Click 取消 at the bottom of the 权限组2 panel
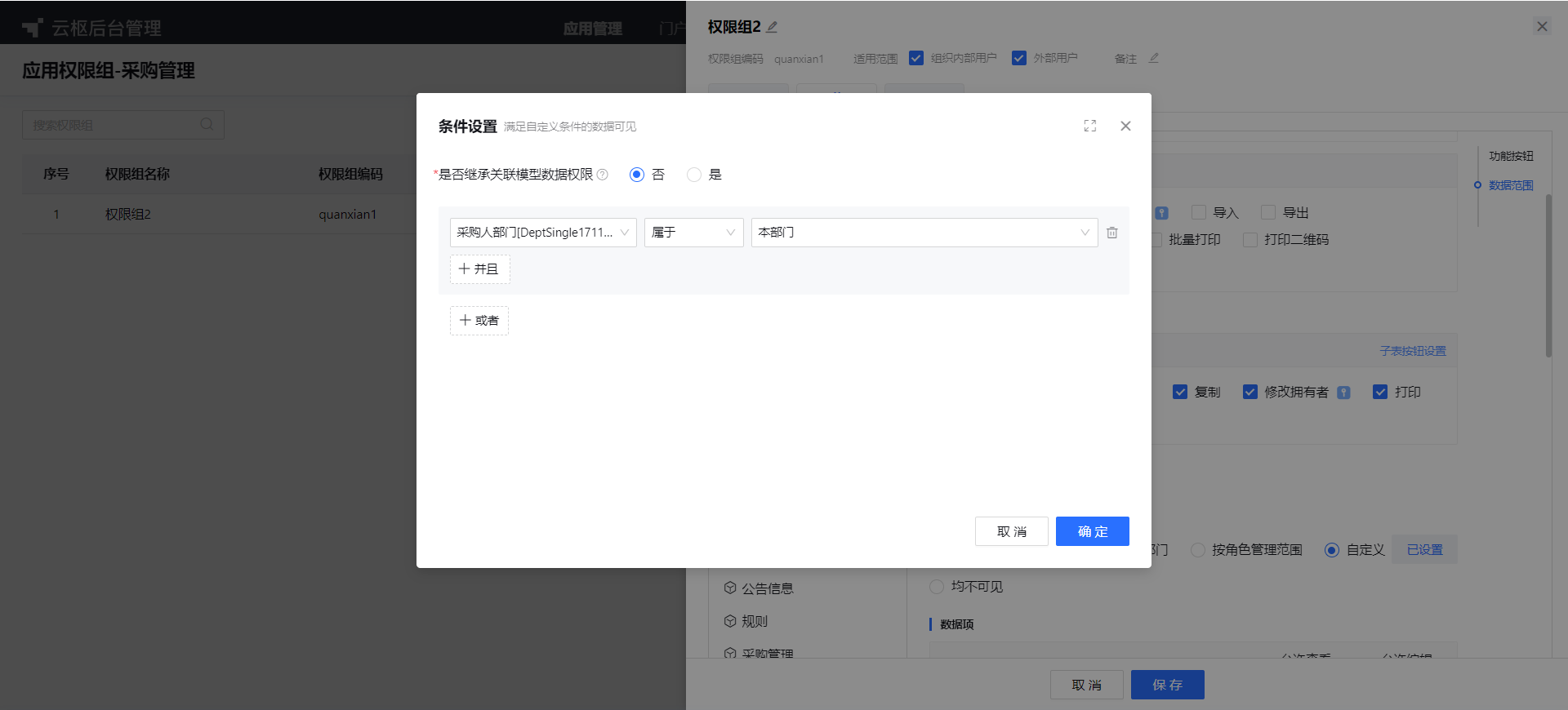 [1087, 685]
